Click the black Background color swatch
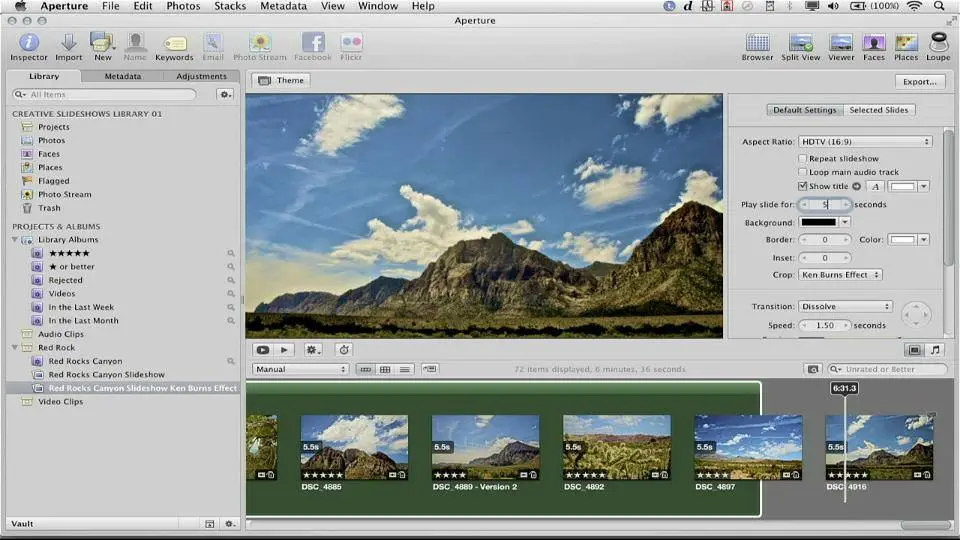Image resolution: width=960 pixels, height=540 pixels. [819, 222]
